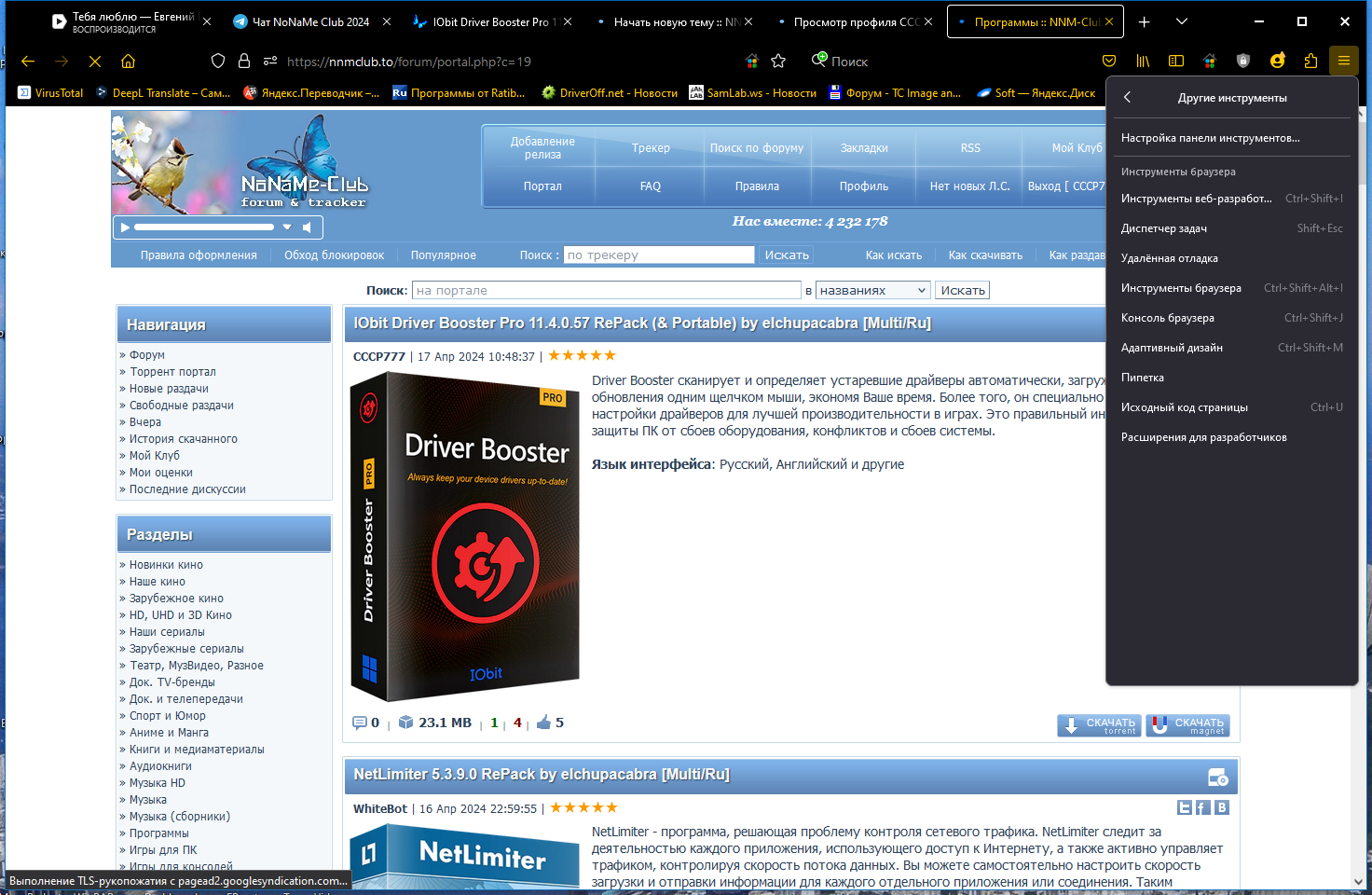Screen dimensions: 1372x895
Task: Open 'Торрент портал' in Навигация sidebar
Action: click(172, 372)
